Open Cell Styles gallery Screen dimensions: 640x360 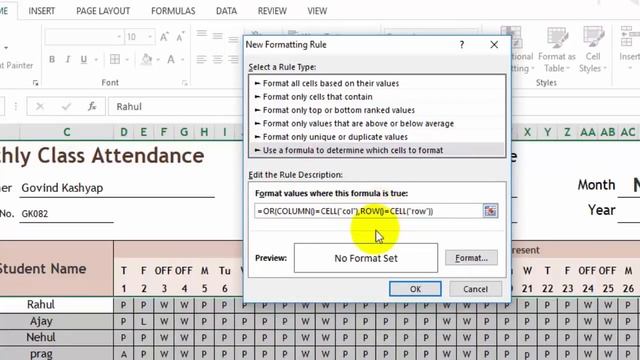pyautogui.click(x=593, y=50)
